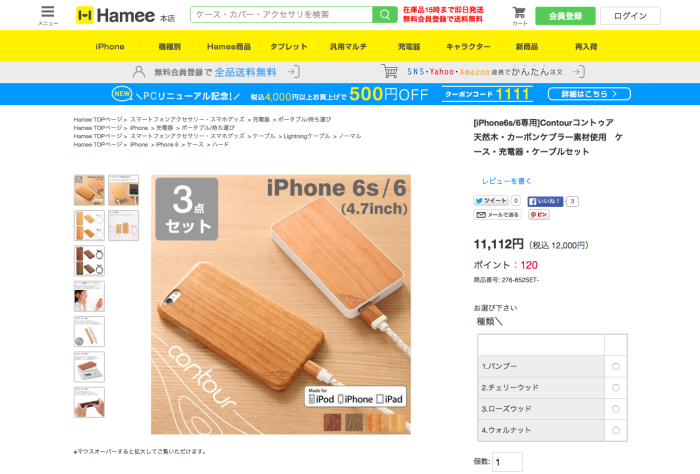This screenshot has width=700, height=474.
Task: Click the quantity input field
Action: click(x=507, y=462)
